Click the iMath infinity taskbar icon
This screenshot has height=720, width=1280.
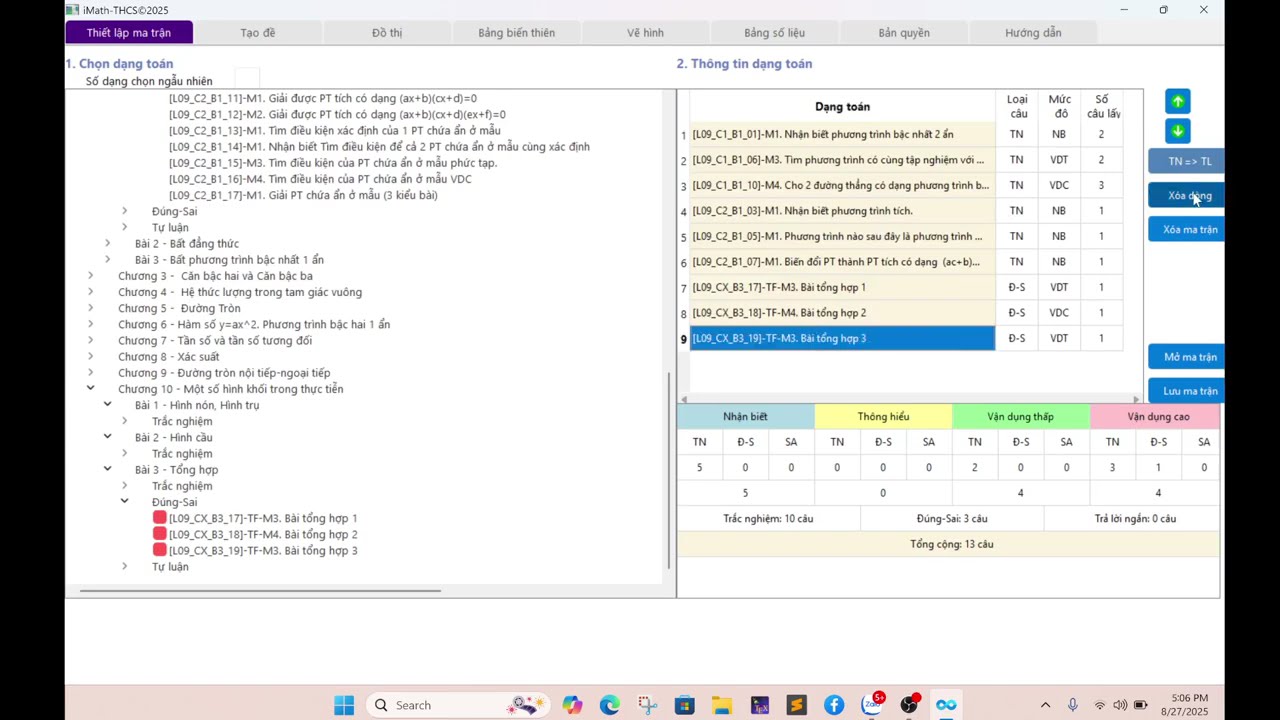[946, 705]
